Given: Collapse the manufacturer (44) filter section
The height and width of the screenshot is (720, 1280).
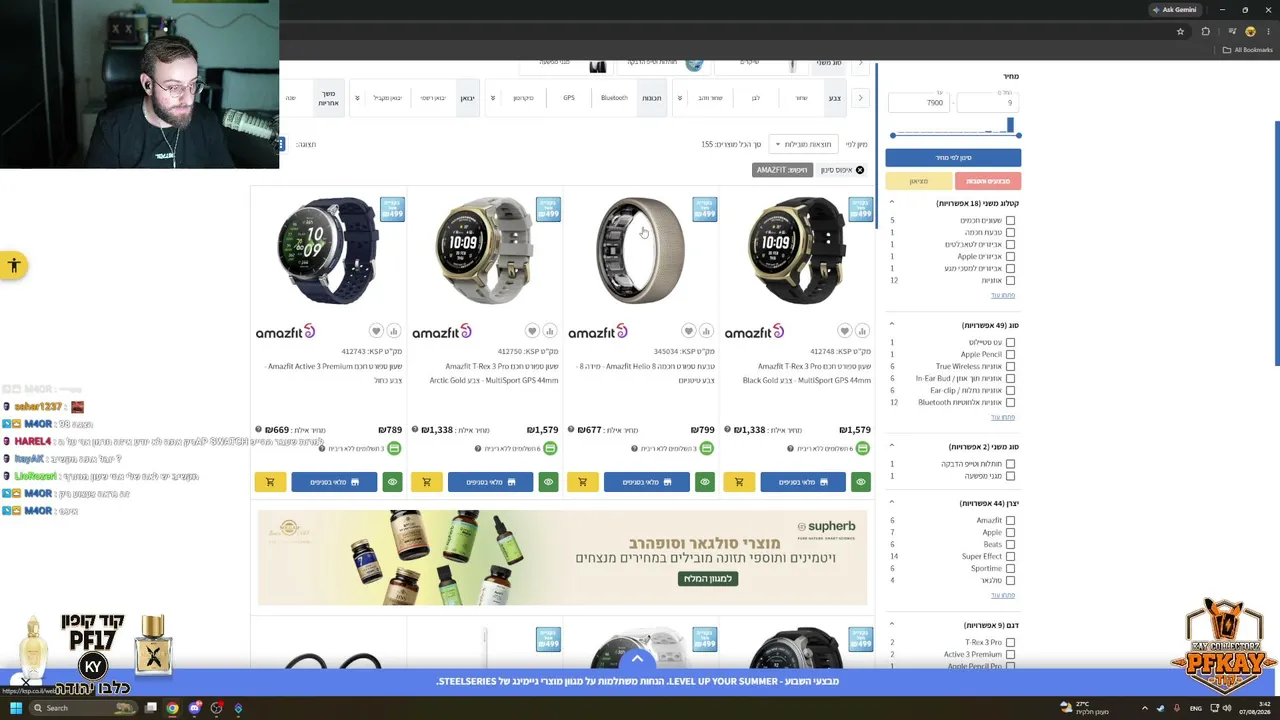Looking at the screenshot, I should pos(892,503).
